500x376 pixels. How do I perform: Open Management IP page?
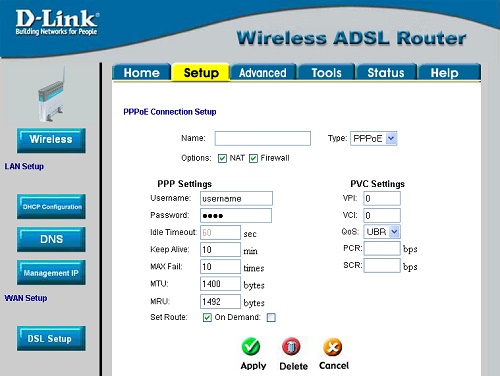coord(51,272)
